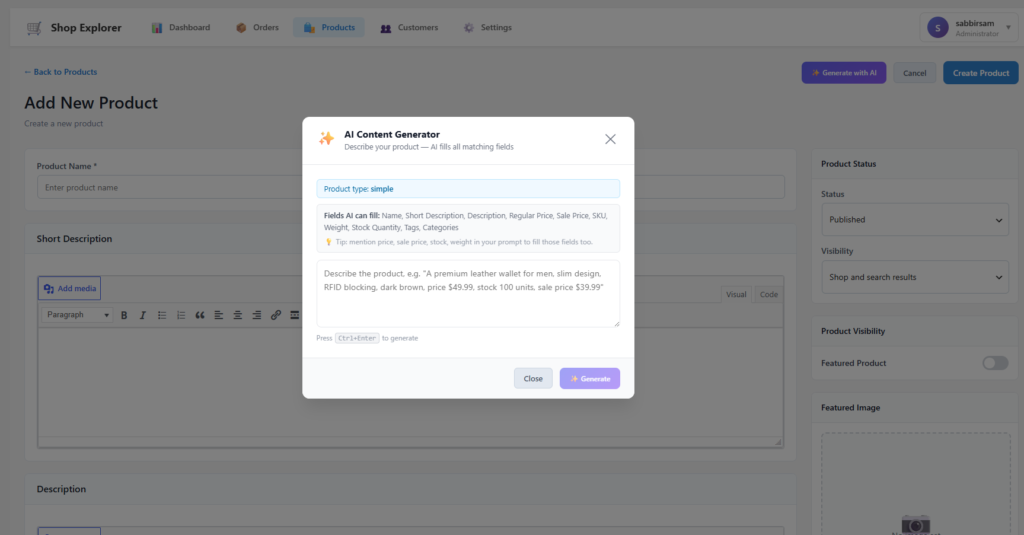Viewport: 1024px width, 535px height.
Task: Click the Shop Explorer cart logo icon
Action: (34, 28)
